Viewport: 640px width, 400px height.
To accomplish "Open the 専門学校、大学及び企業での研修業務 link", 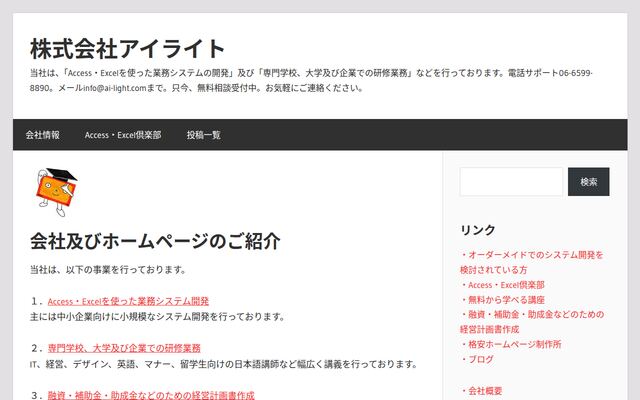I will [x=124, y=348].
